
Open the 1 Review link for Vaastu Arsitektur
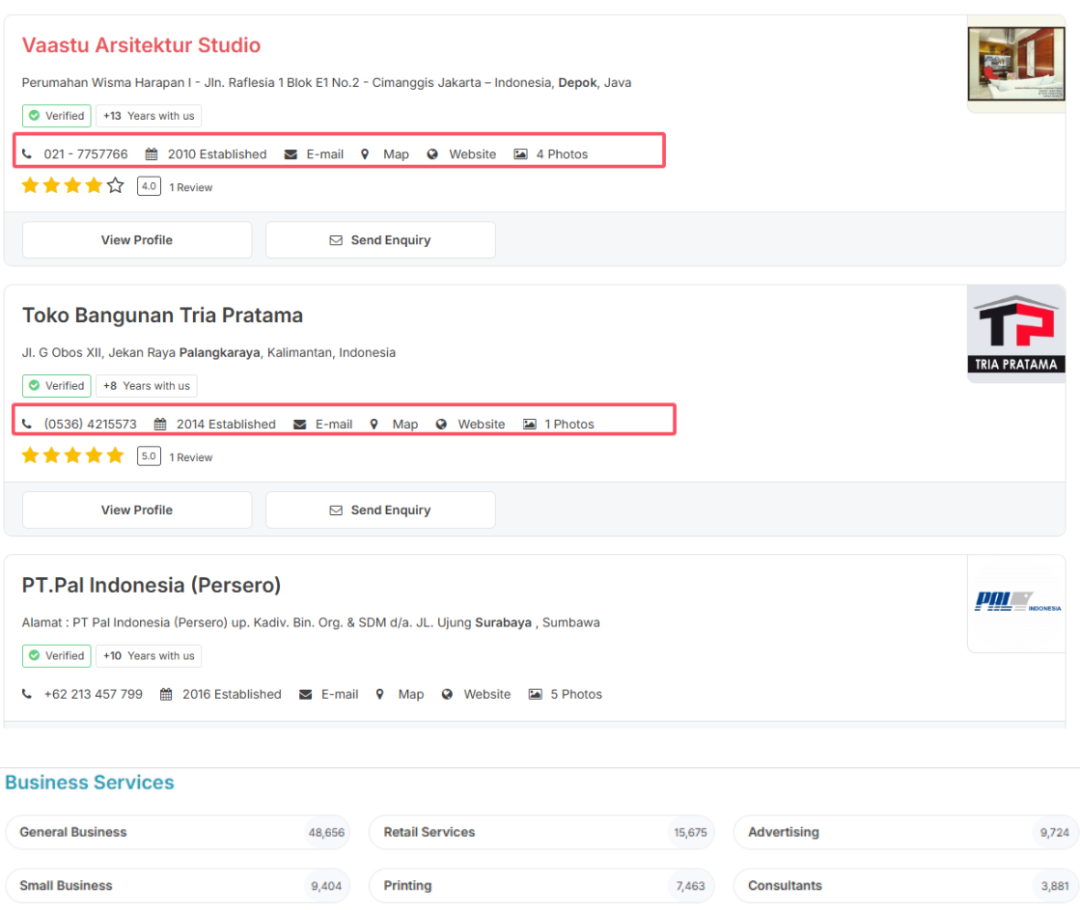coord(191,187)
